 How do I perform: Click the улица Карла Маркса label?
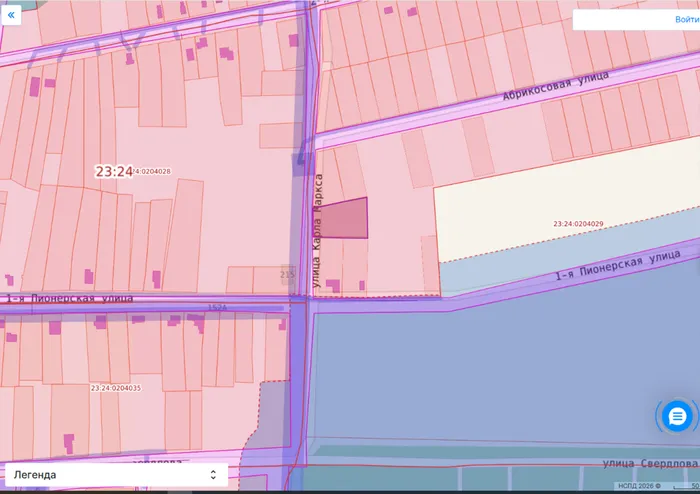pyautogui.click(x=317, y=231)
